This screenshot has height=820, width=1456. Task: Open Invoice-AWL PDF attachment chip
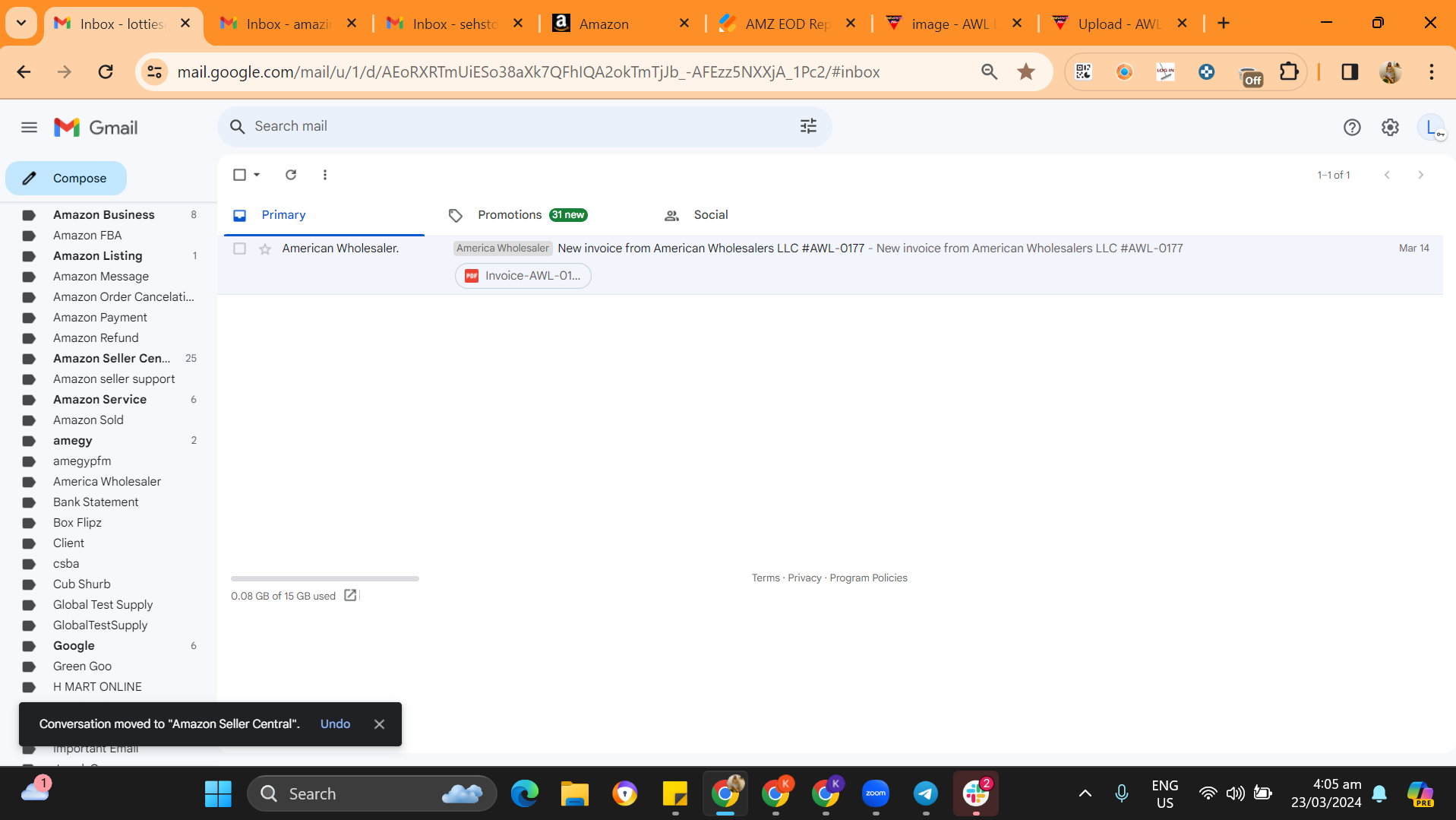pos(523,276)
